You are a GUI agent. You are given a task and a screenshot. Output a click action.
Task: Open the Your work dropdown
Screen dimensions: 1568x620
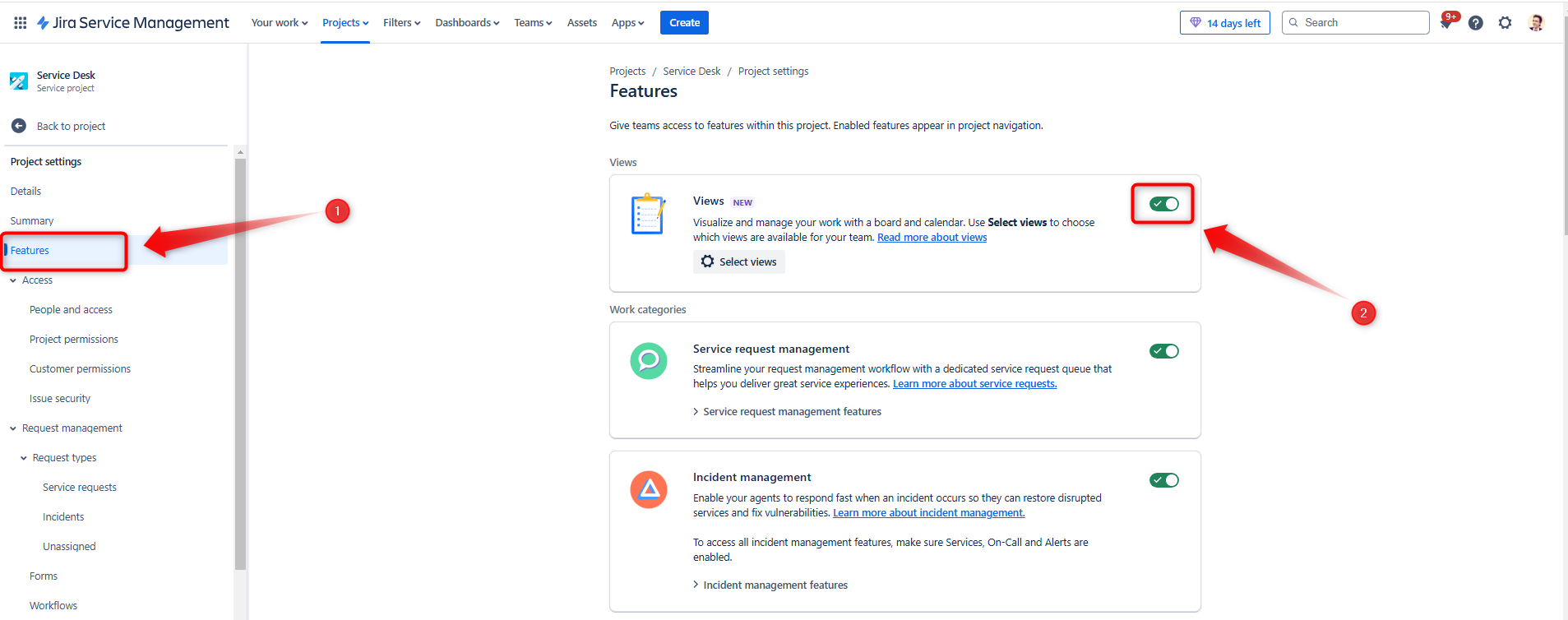(x=280, y=23)
